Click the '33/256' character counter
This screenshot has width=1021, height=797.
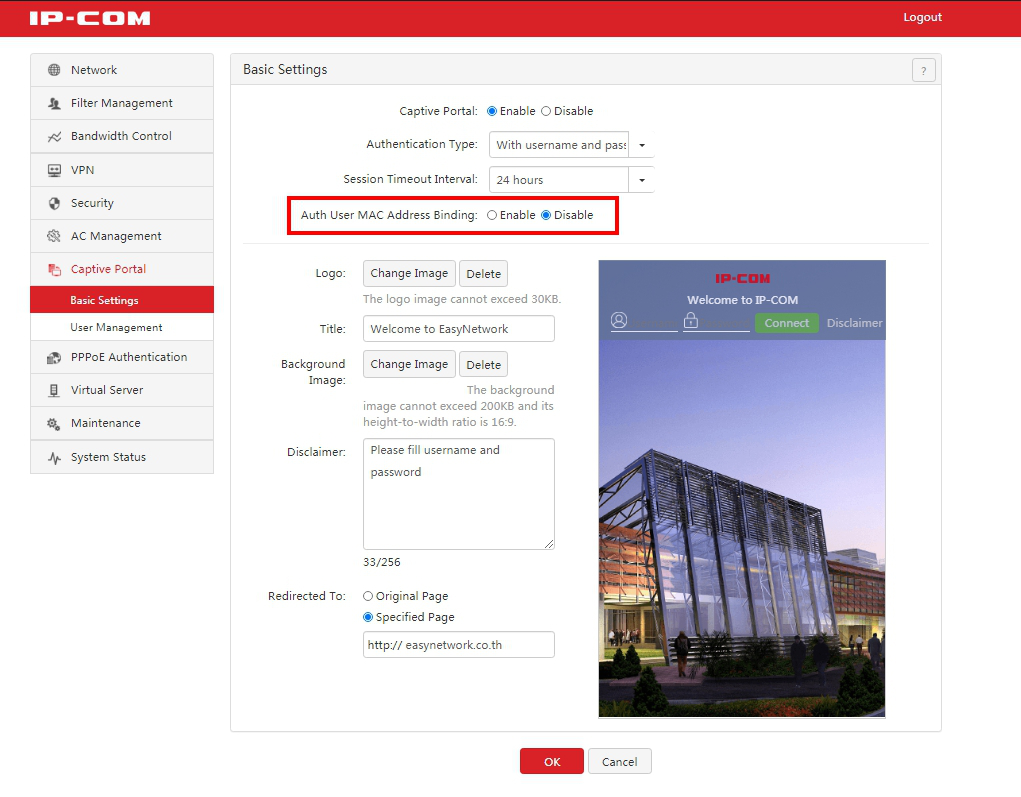pyautogui.click(x=382, y=562)
